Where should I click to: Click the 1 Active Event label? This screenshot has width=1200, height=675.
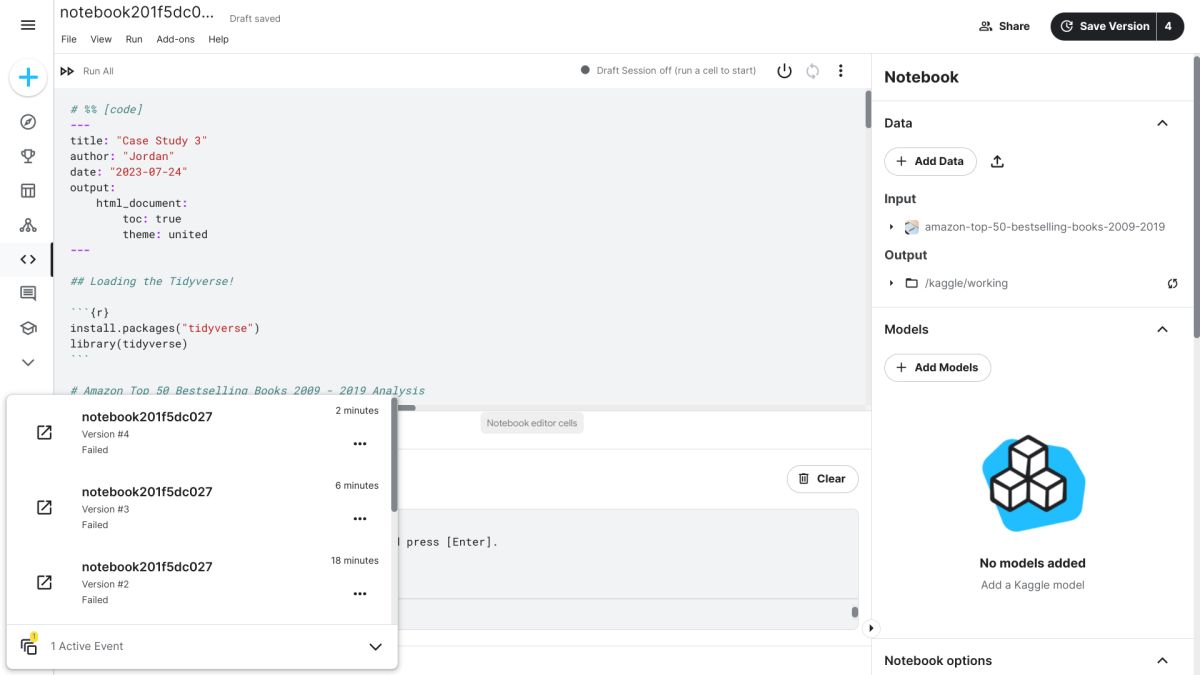point(87,646)
